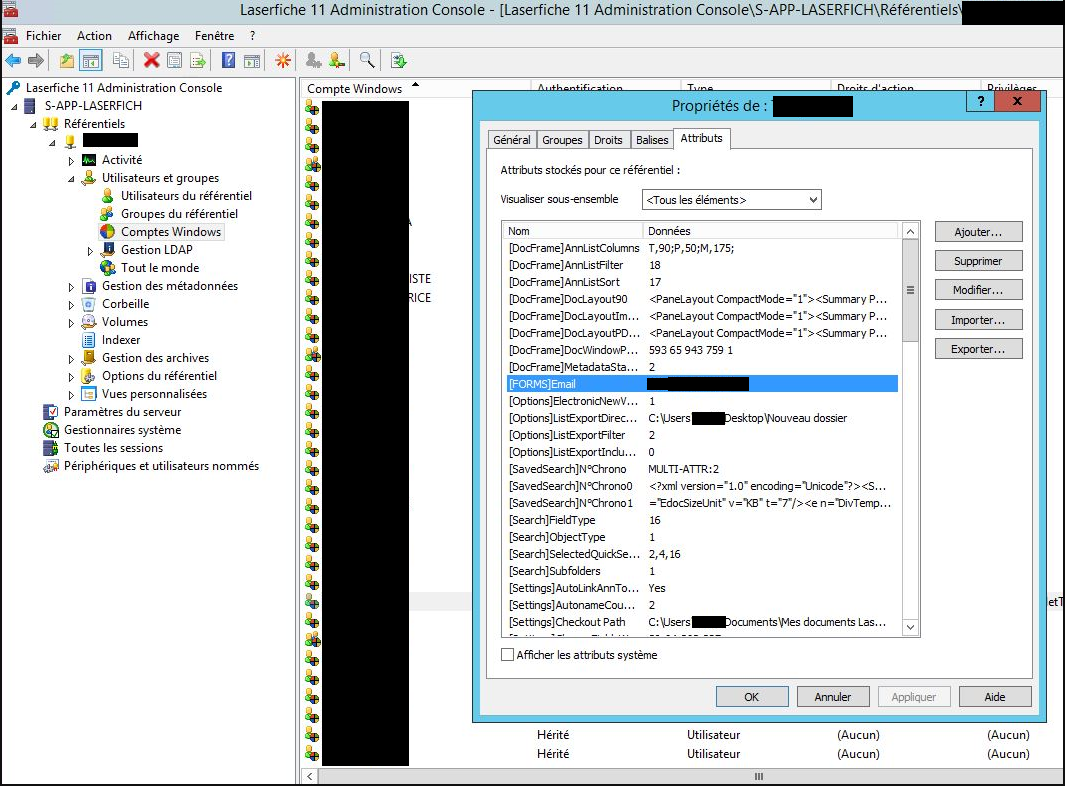The image size is (1065, 786).
Task: Click the up one level folder icon
Action: click(x=67, y=60)
